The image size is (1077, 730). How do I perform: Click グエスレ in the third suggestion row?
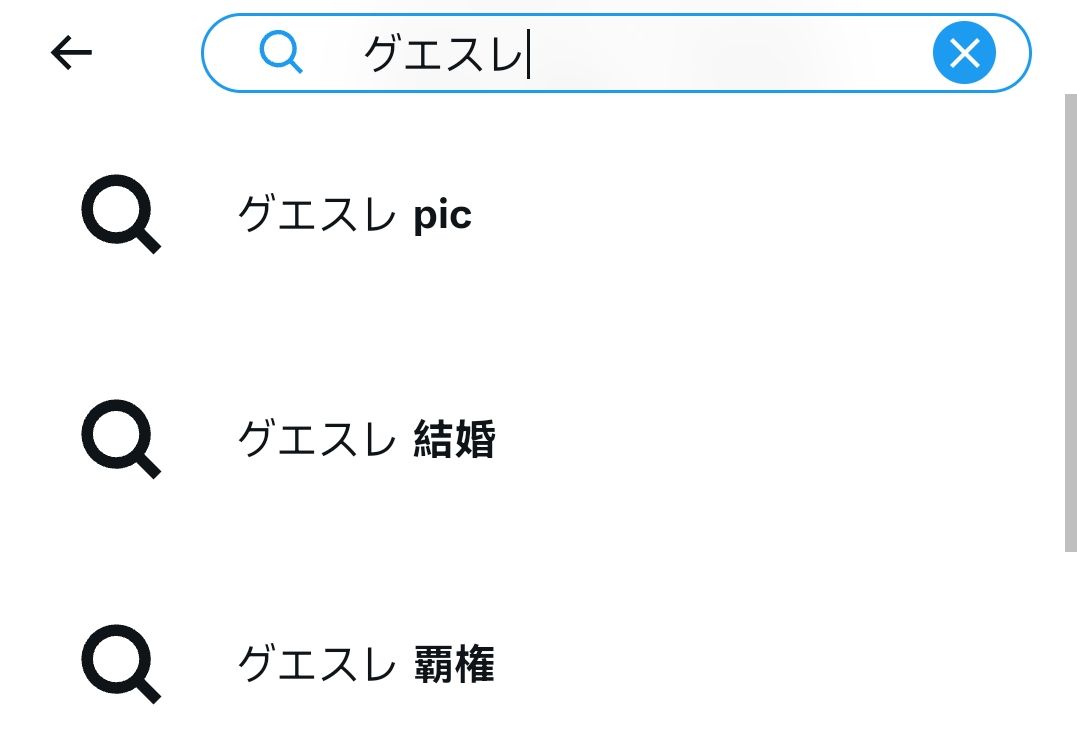click(316, 664)
